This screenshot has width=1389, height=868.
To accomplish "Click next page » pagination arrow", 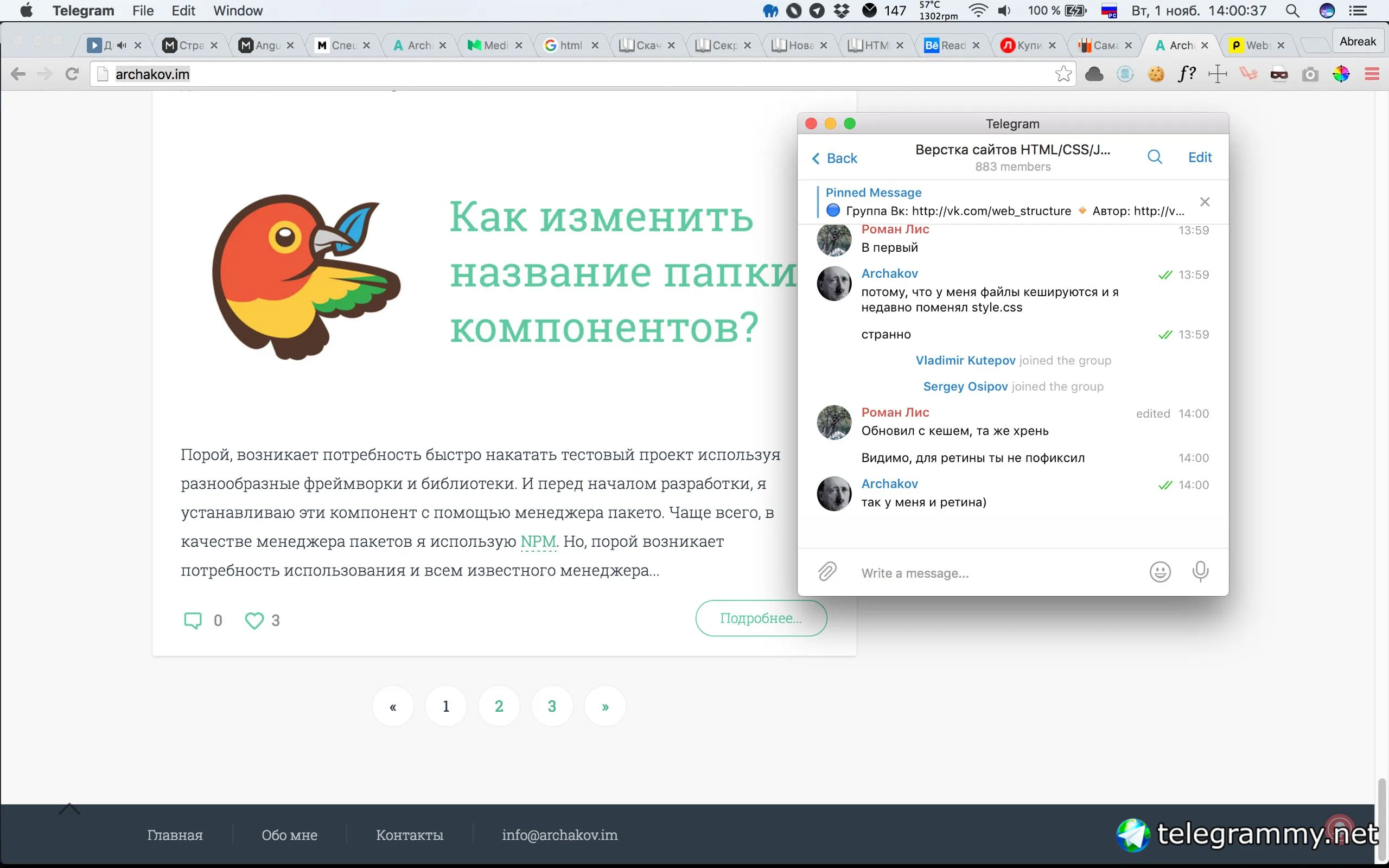I will tap(605, 706).
